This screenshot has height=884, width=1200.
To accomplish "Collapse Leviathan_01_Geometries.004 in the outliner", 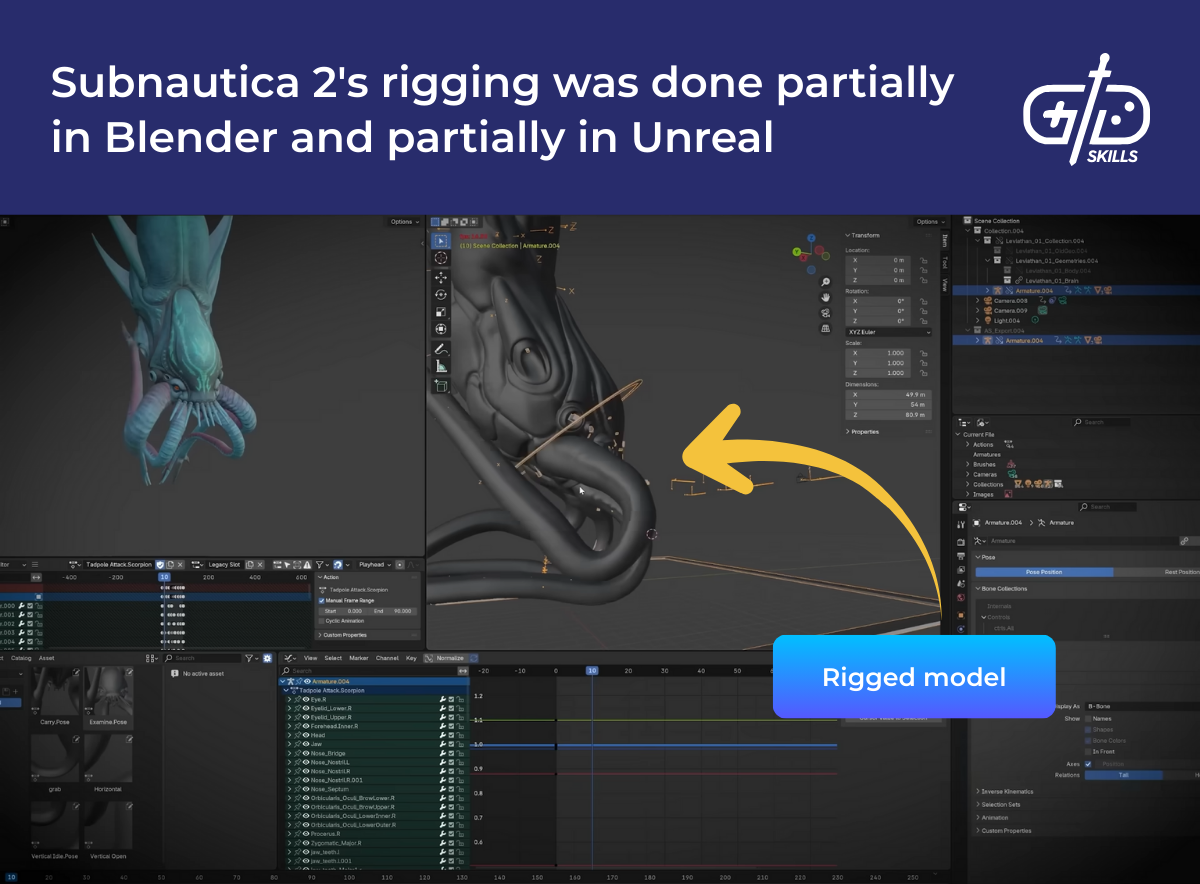I will point(987,261).
